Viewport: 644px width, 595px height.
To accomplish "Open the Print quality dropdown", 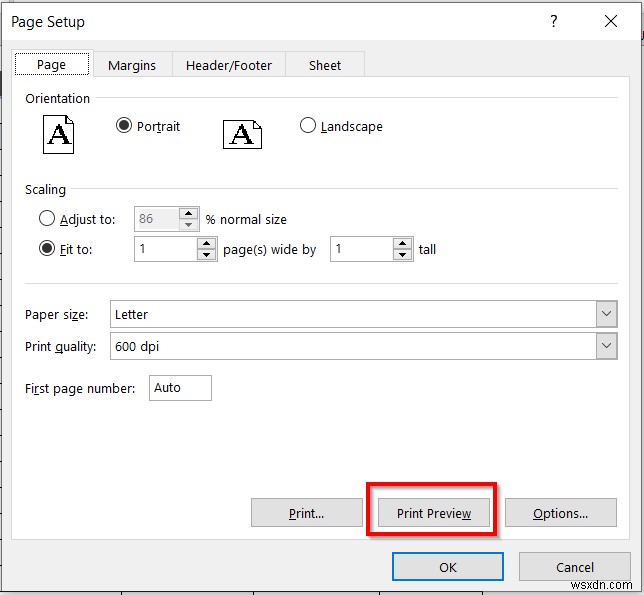I will [607, 346].
